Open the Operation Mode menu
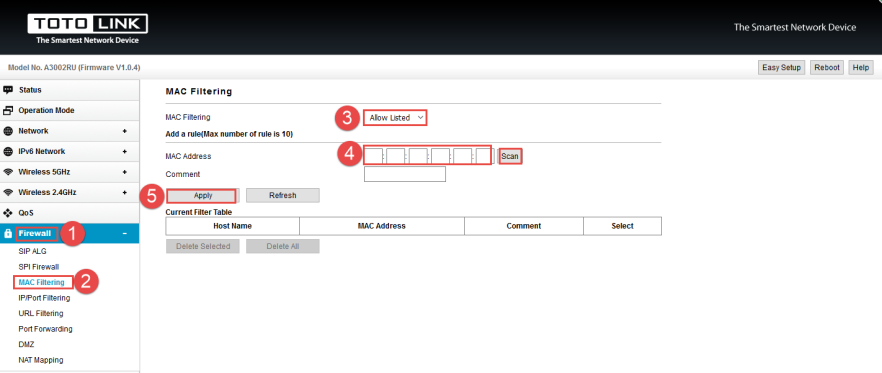Screen dimensions: 882x373 point(70,110)
